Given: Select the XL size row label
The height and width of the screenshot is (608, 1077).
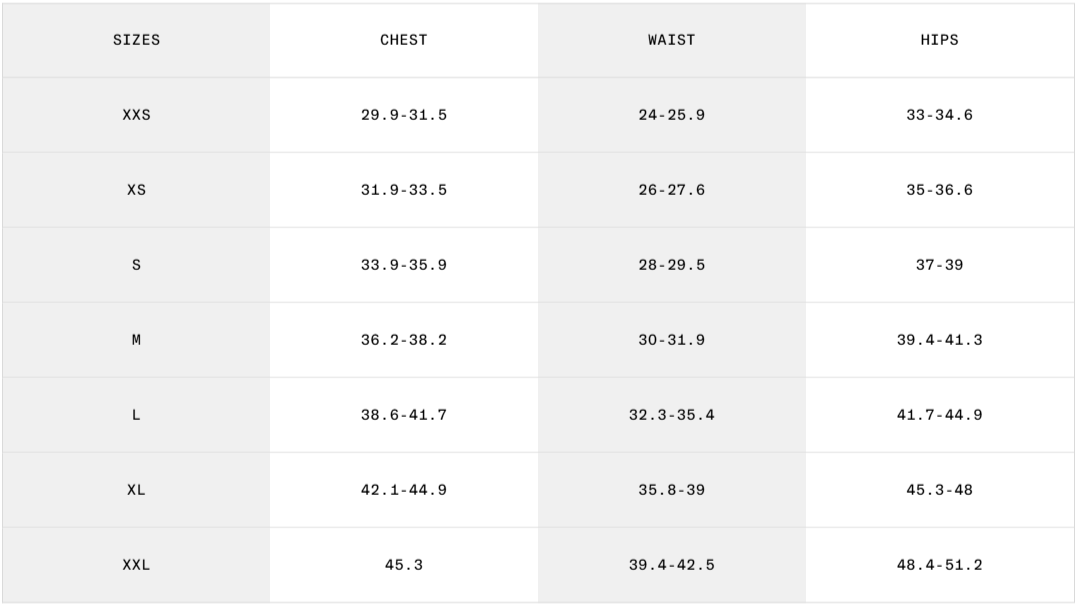Looking at the screenshot, I should [136, 490].
